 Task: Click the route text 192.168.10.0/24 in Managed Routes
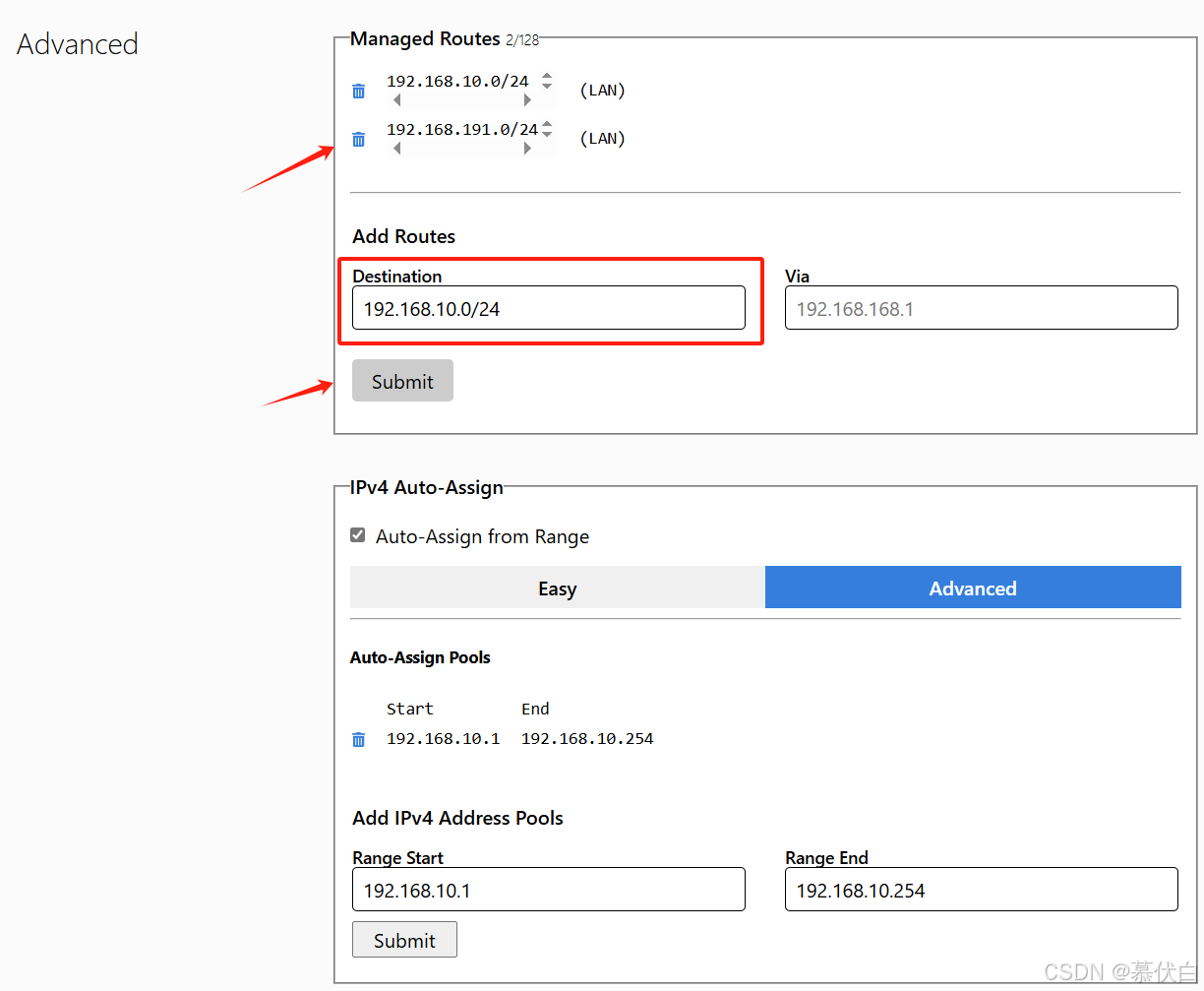click(457, 82)
